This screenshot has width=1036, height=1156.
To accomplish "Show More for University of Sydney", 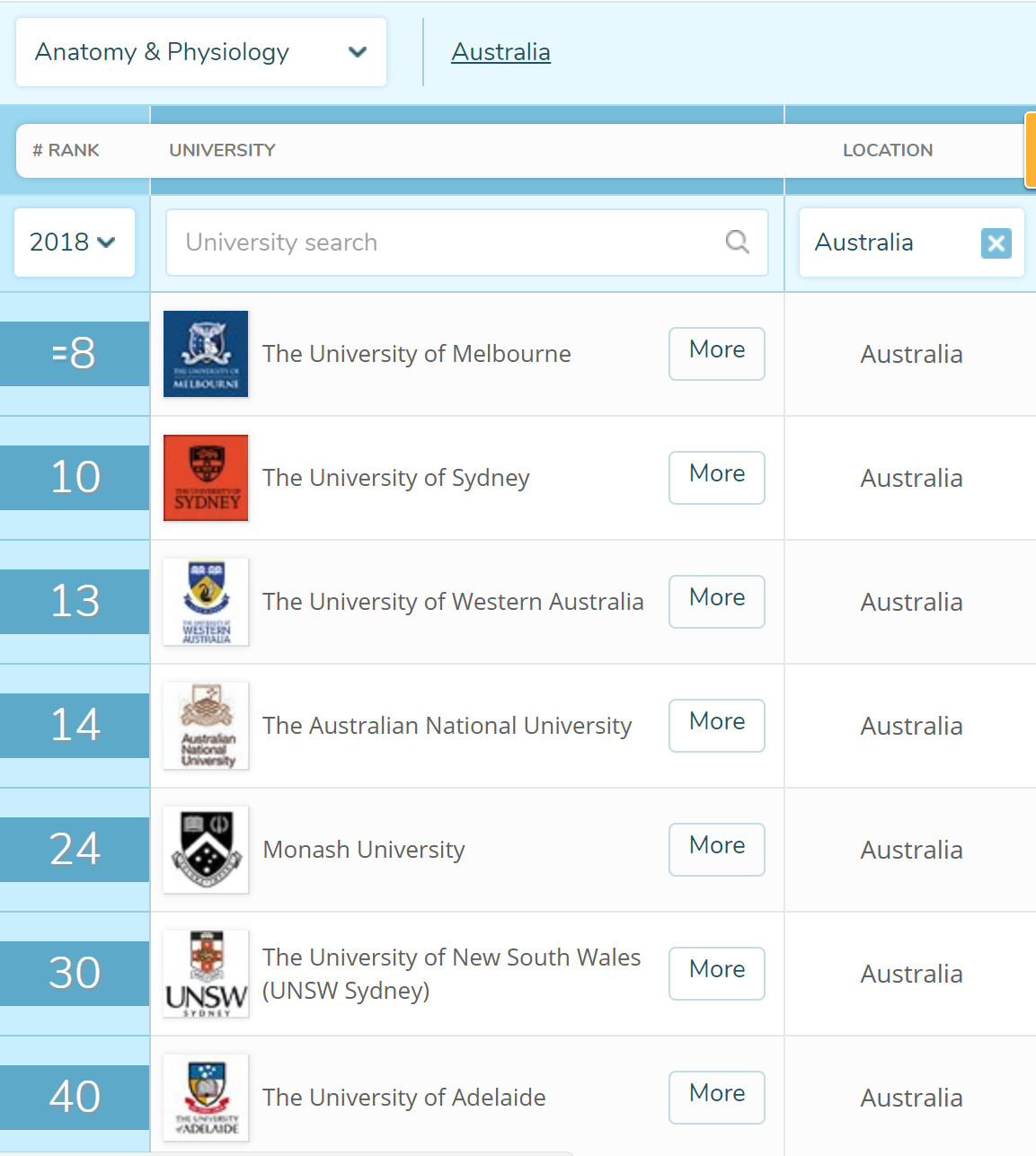I will (717, 478).
